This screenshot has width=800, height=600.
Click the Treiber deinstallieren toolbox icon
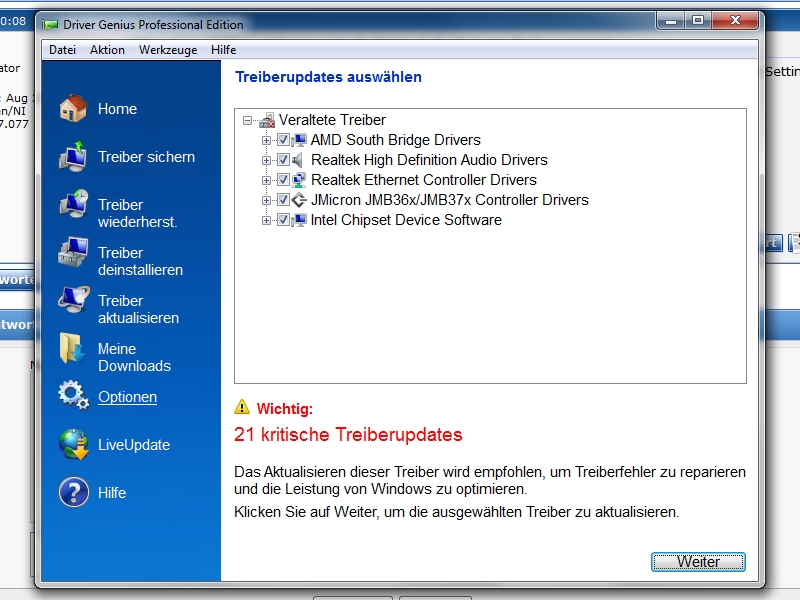coord(73,252)
